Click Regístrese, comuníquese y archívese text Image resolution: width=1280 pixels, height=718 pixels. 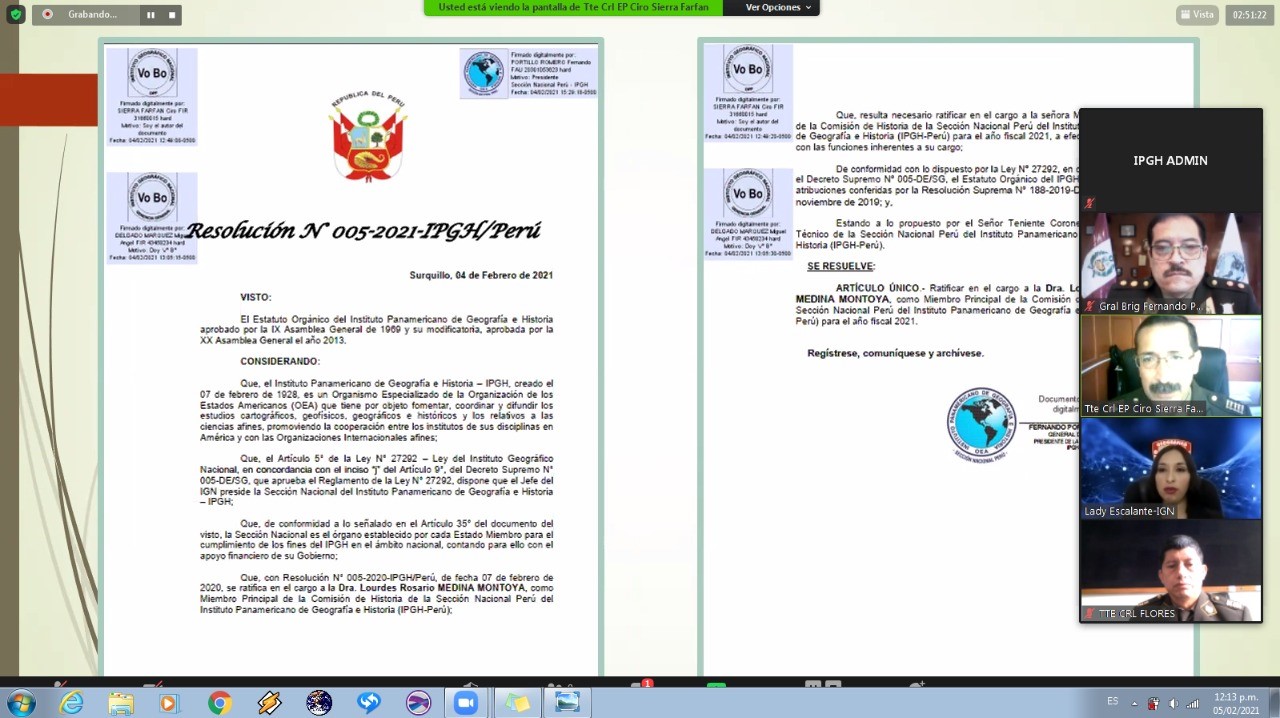(x=895, y=353)
